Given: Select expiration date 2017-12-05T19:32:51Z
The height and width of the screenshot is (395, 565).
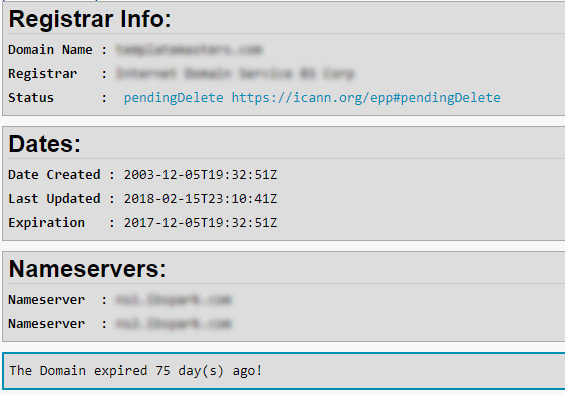Looking at the screenshot, I should (x=200, y=223).
